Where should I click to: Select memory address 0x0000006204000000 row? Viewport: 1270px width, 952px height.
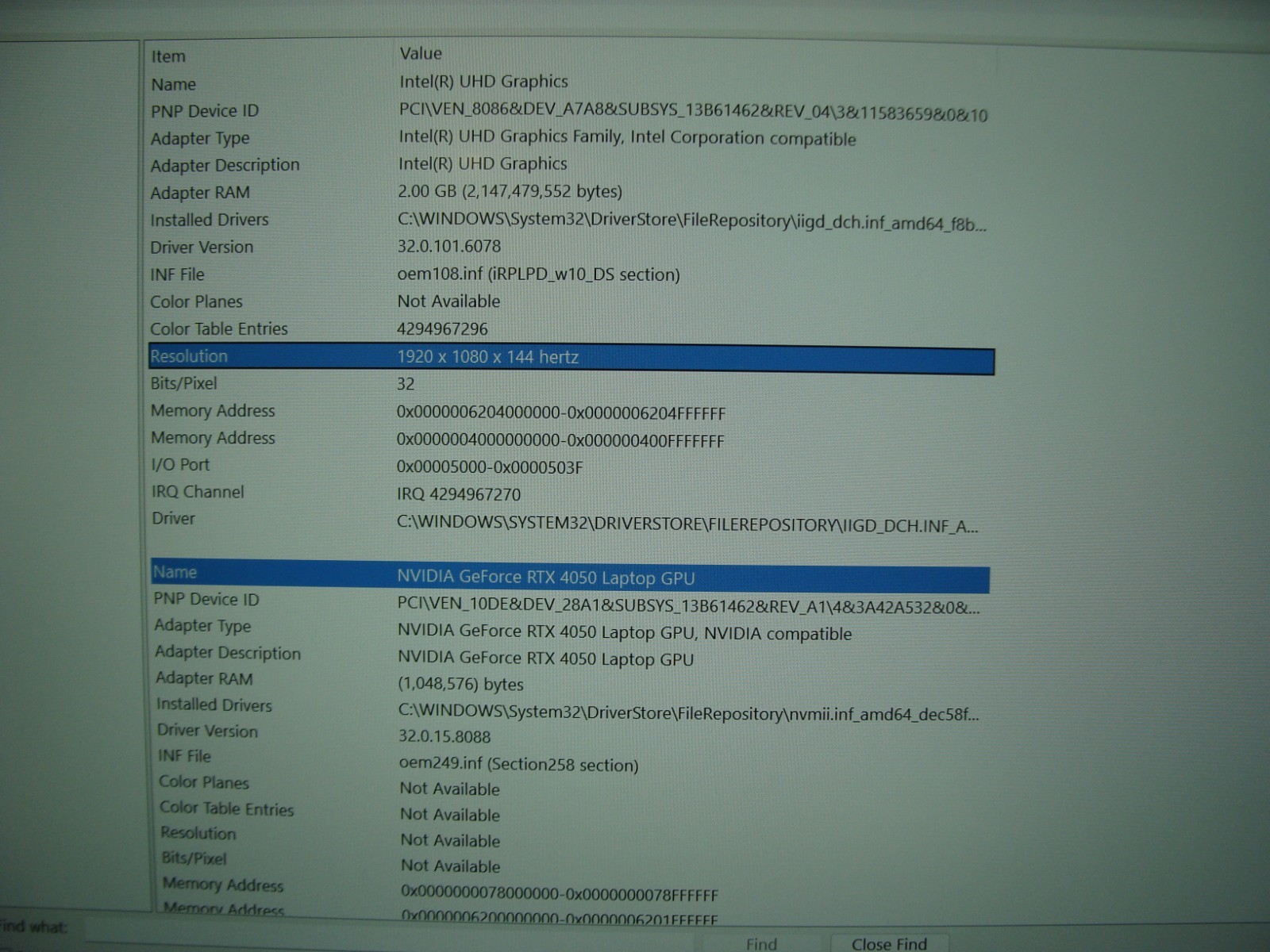[x=570, y=412]
